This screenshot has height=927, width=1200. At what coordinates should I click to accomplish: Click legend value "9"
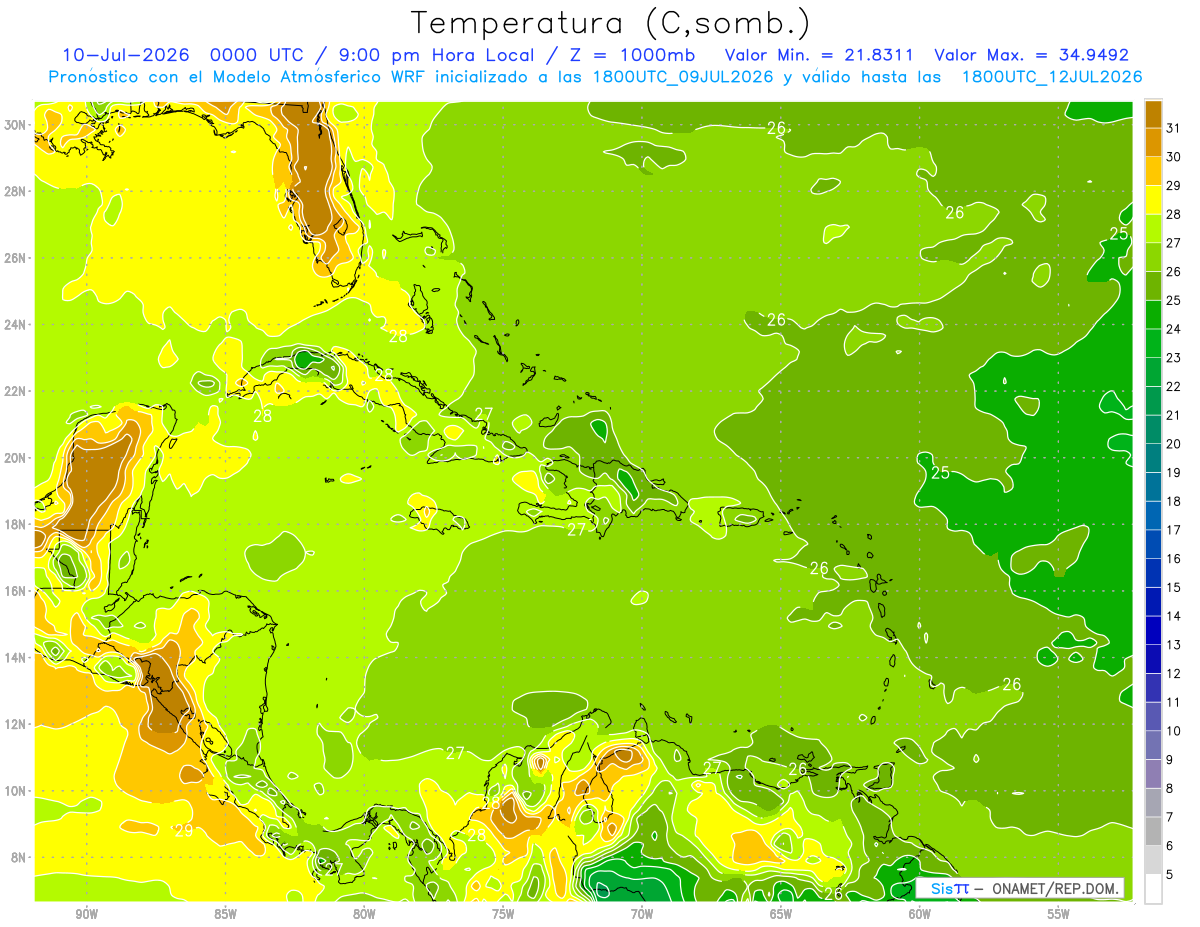1170,760
